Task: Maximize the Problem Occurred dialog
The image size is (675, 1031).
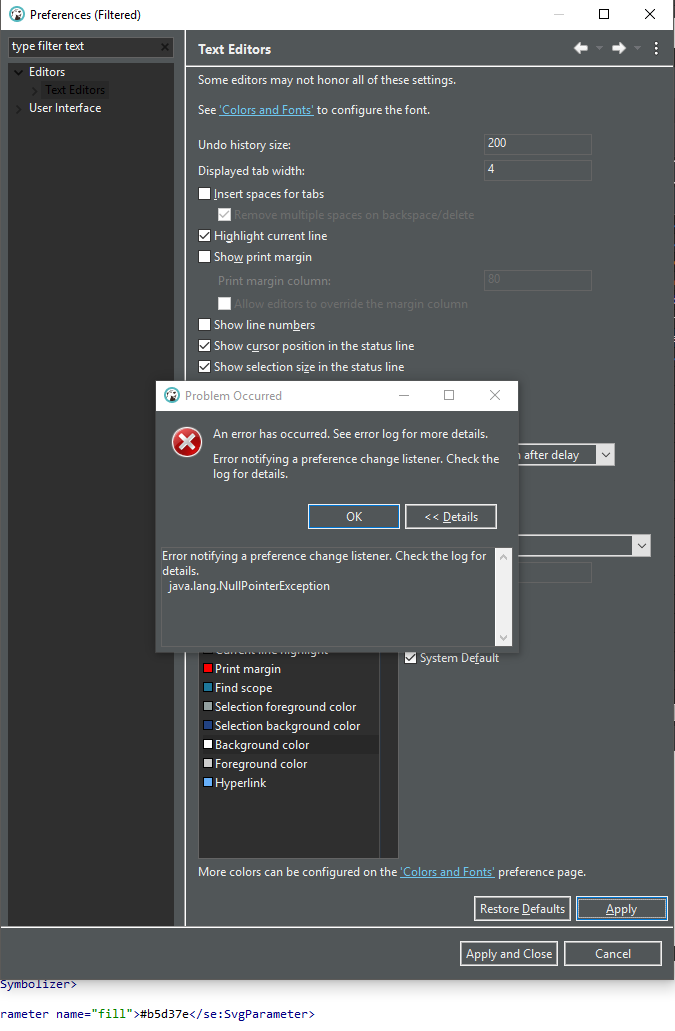Action: point(449,395)
